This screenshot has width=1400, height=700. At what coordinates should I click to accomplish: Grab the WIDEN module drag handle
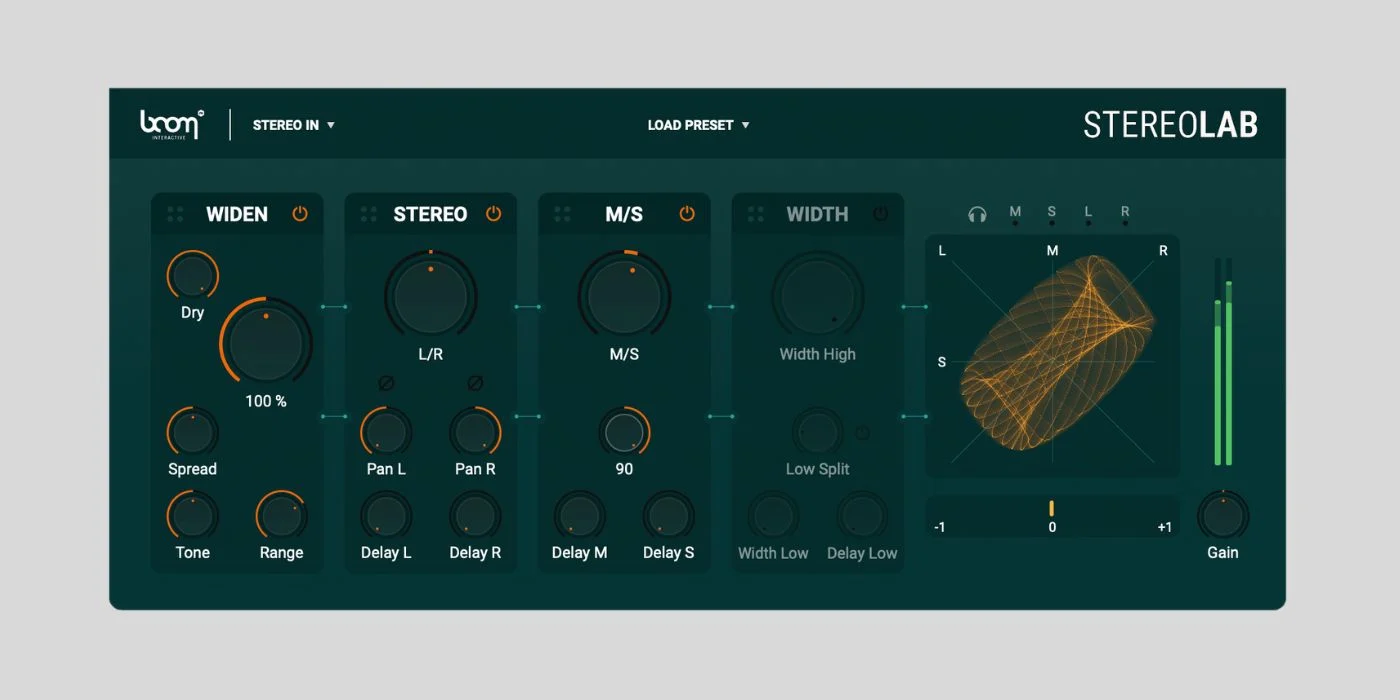click(176, 214)
